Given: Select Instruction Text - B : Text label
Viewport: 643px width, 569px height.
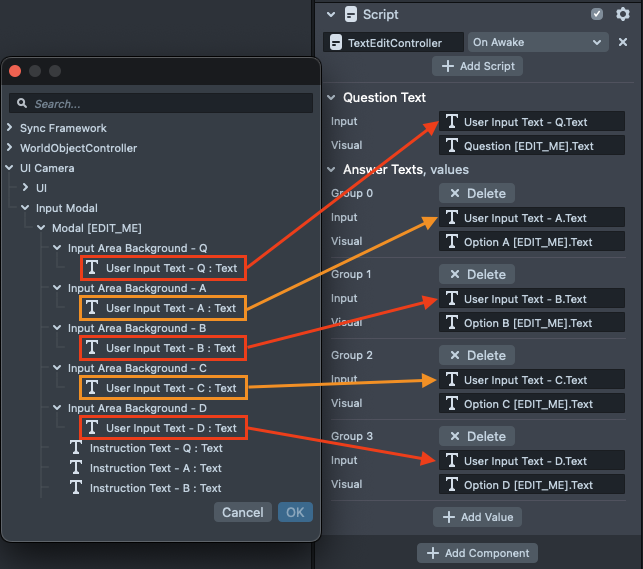Looking at the screenshot, I should pyautogui.click(x=156, y=488).
